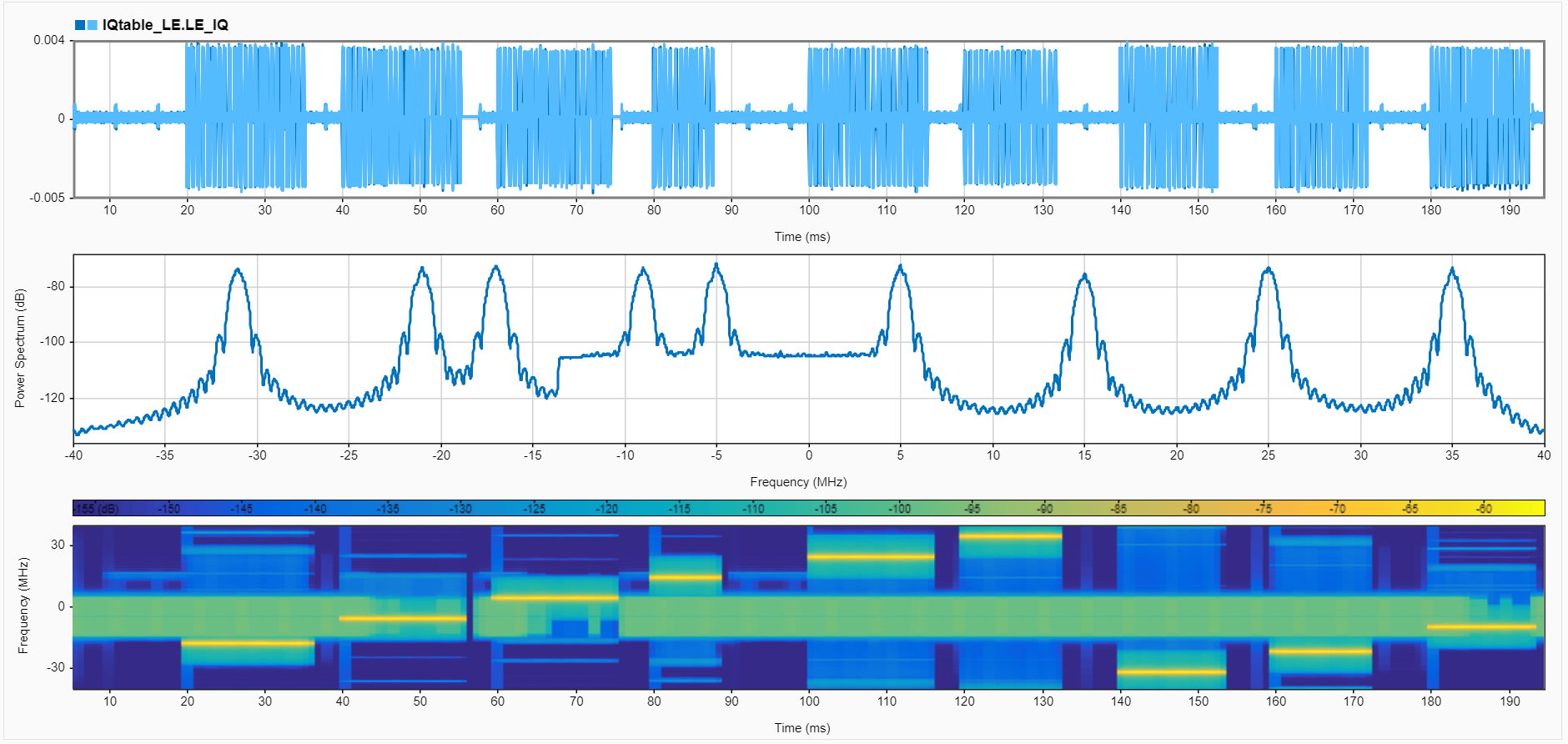
Task: Click the "-75" label on the colorbar
Action: tap(1264, 508)
